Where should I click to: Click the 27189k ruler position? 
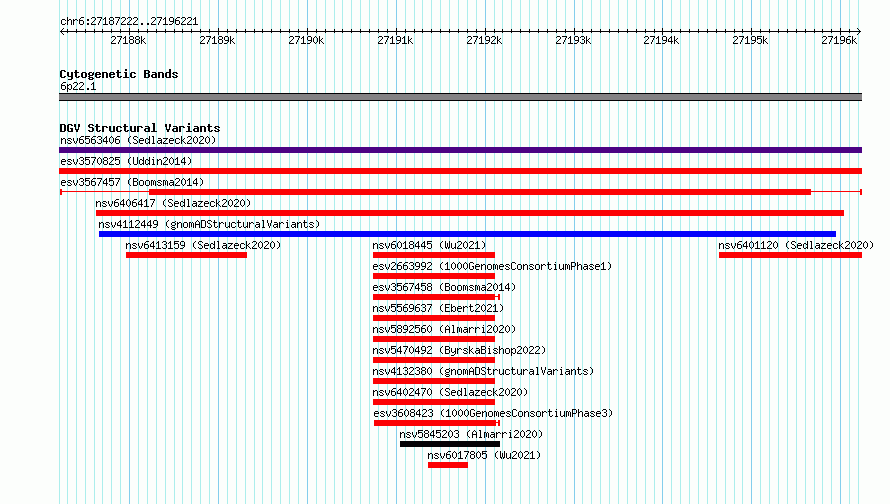[x=217, y=40]
